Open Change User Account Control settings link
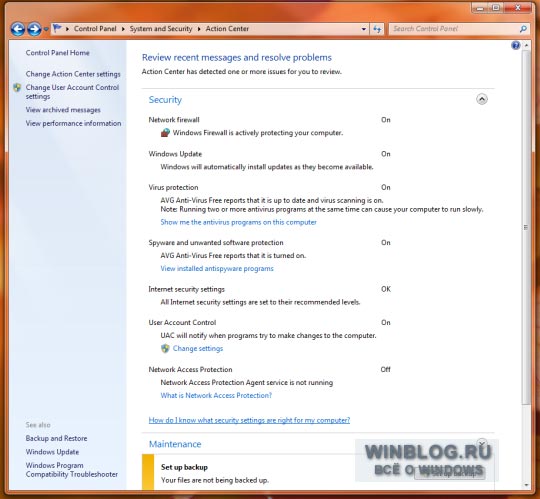540x499 pixels. point(72,92)
